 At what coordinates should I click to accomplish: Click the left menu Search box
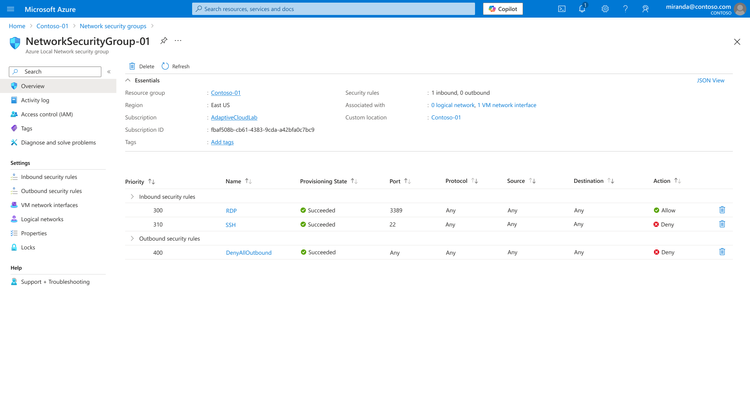click(55, 72)
